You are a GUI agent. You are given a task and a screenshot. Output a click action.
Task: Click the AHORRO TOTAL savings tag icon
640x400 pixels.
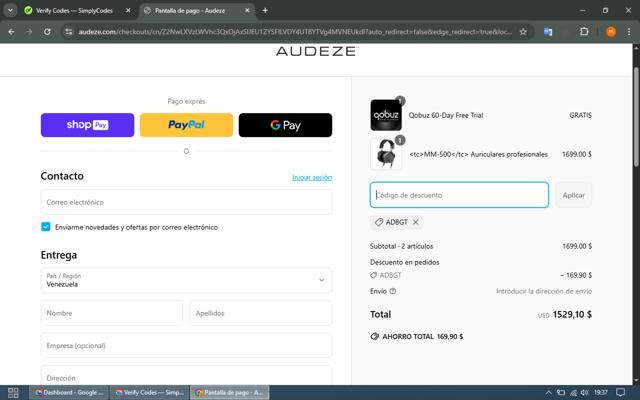click(374, 336)
